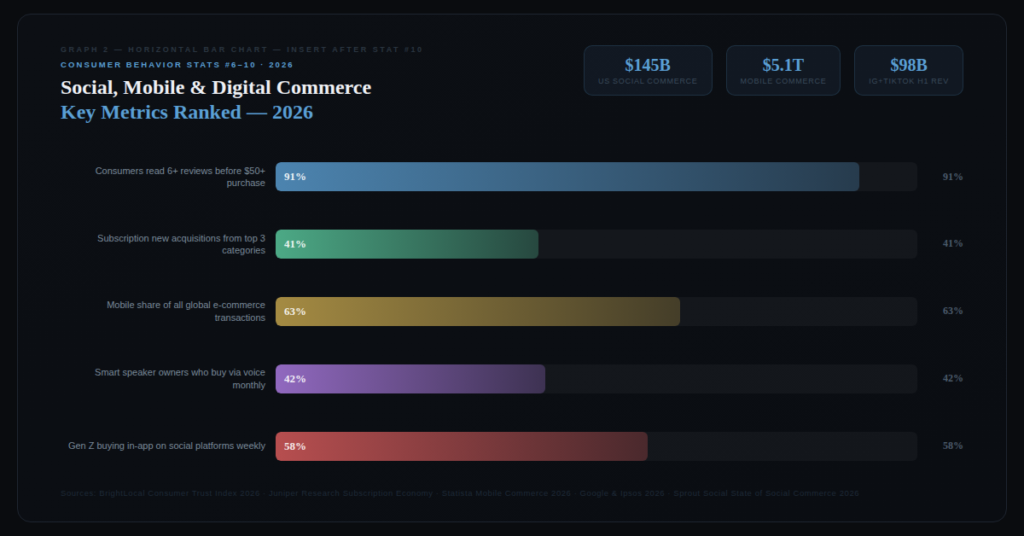Click the Sources footnote line
The image size is (1024, 536).
pyautogui.click(x=460, y=494)
